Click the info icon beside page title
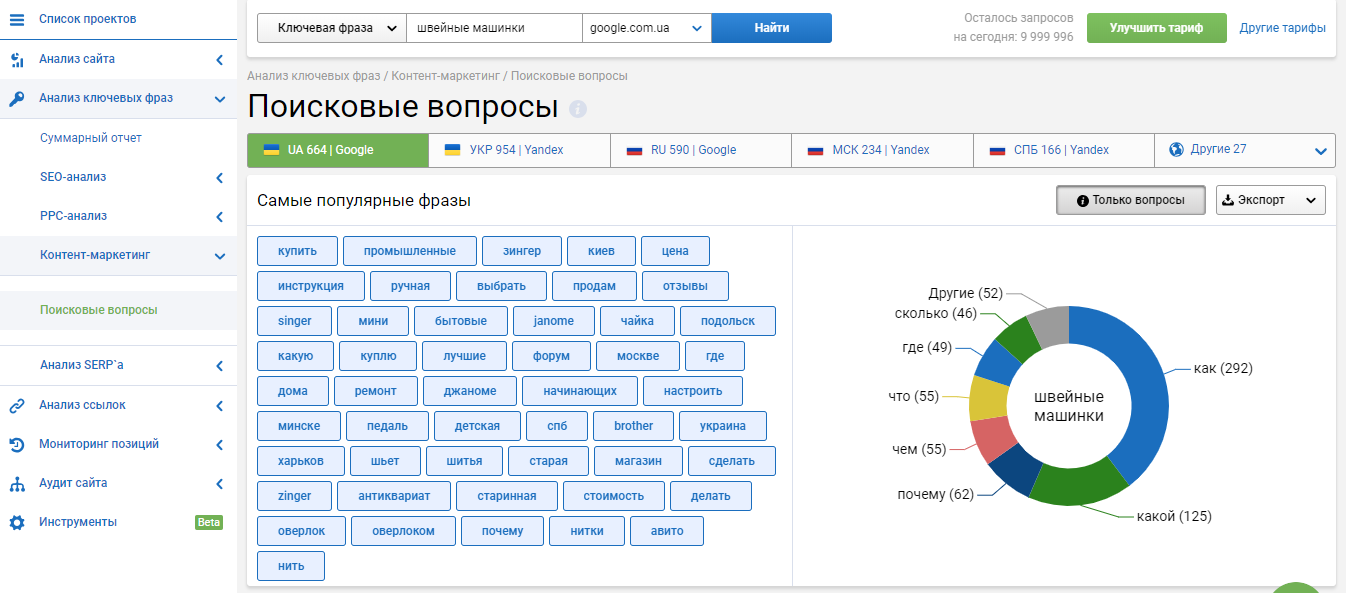The width and height of the screenshot is (1346, 593). pyautogui.click(x=578, y=109)
